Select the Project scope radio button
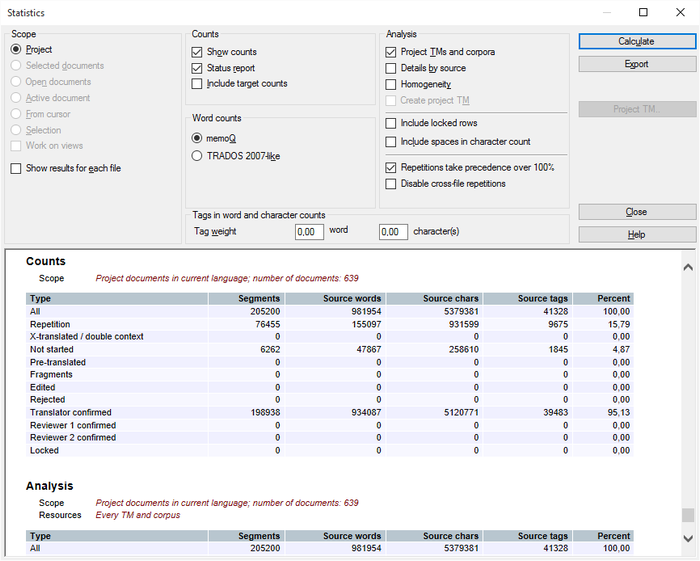This screenshot has width=700, height=561. (16, 49)
